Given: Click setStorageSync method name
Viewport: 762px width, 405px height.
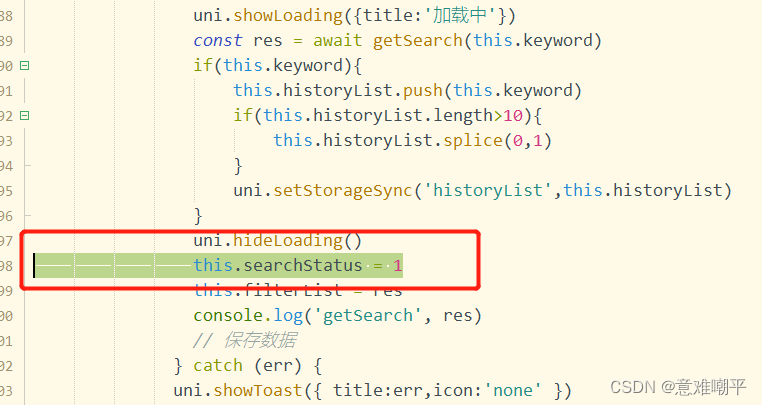Looking at the screenshot, I should (x=343, y=190).
